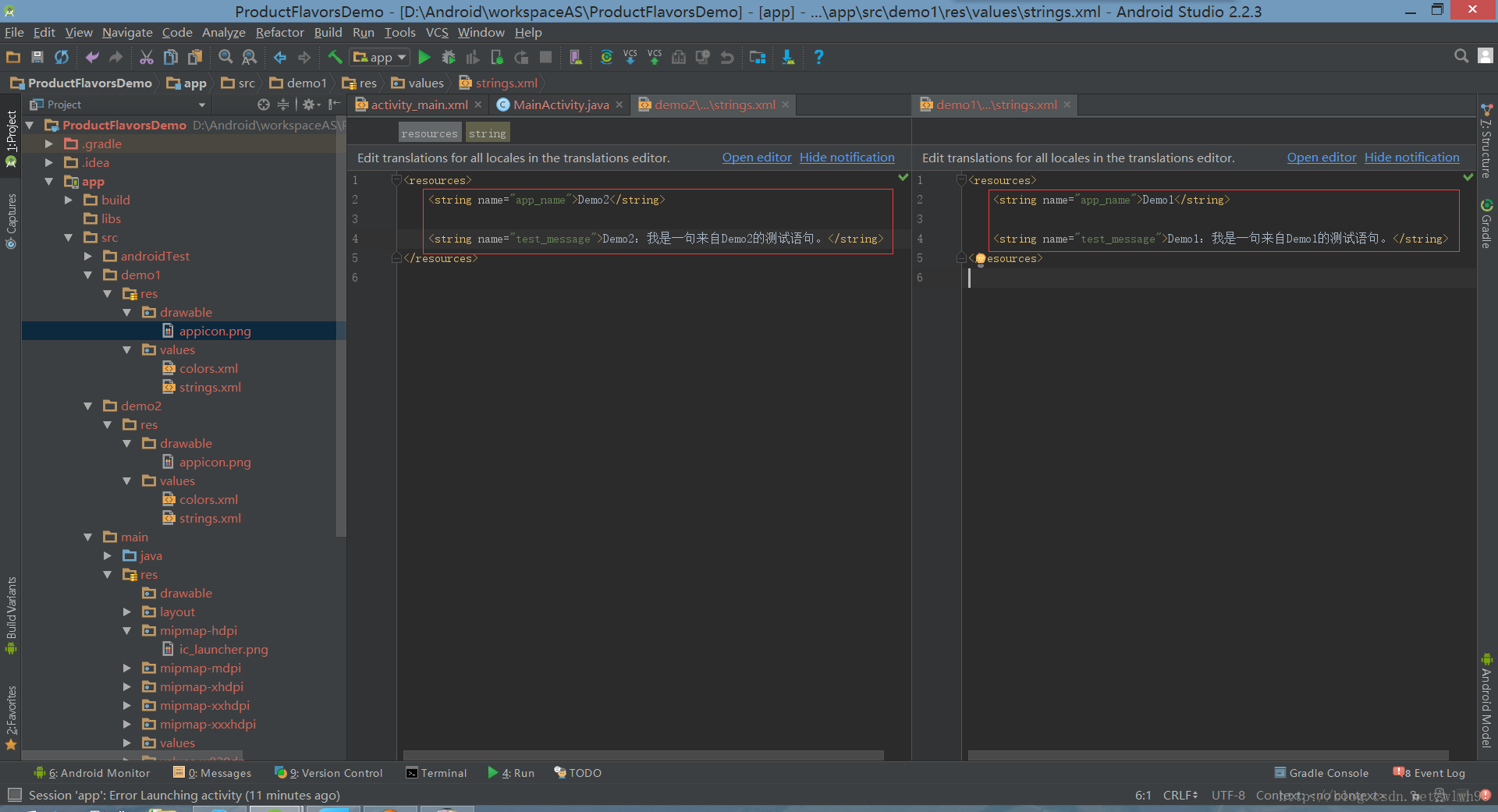Open the Gradle Console
Viewport: 1498px width, 812px height.
(x=1321, y=773)
